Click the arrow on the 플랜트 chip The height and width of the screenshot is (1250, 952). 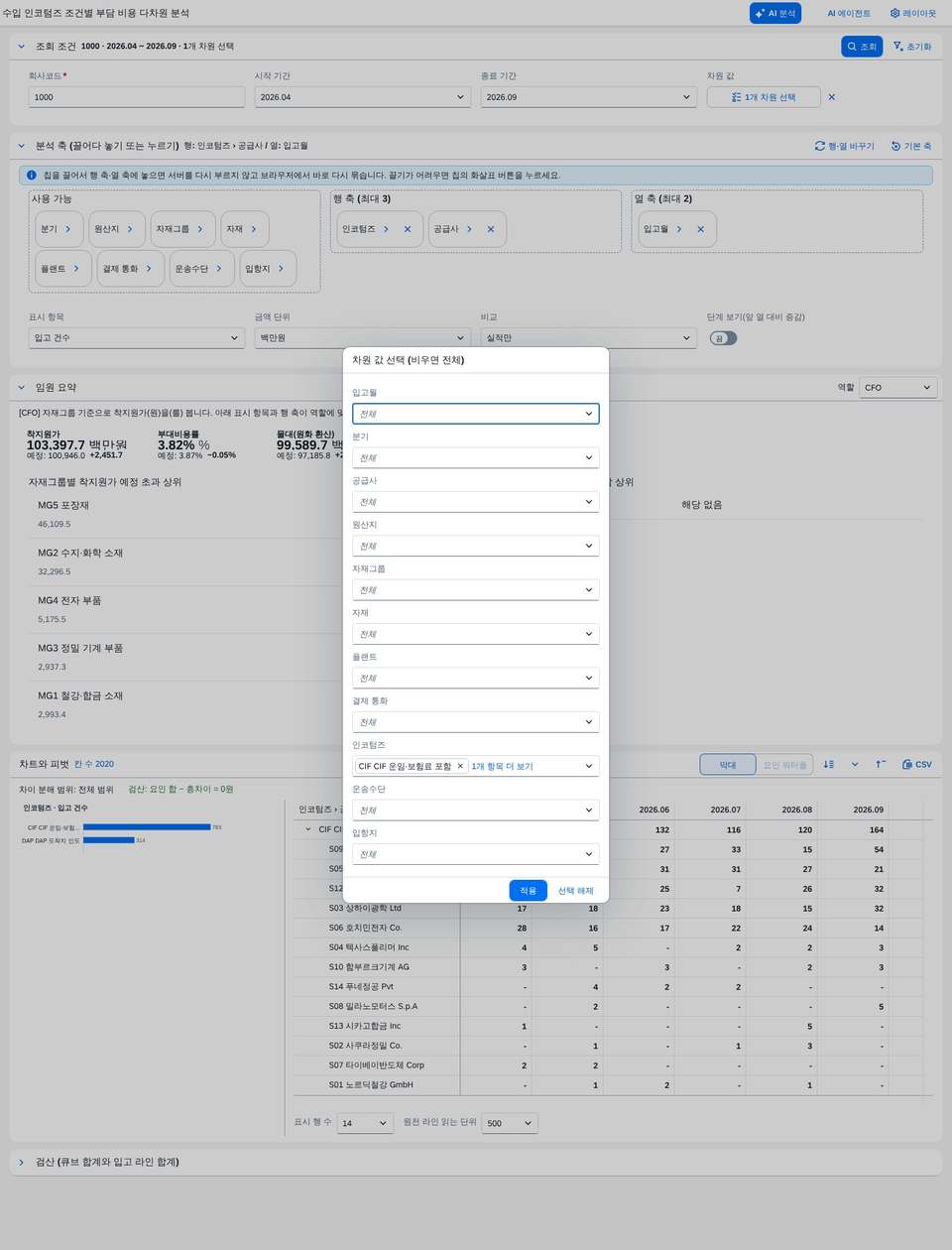76,269
